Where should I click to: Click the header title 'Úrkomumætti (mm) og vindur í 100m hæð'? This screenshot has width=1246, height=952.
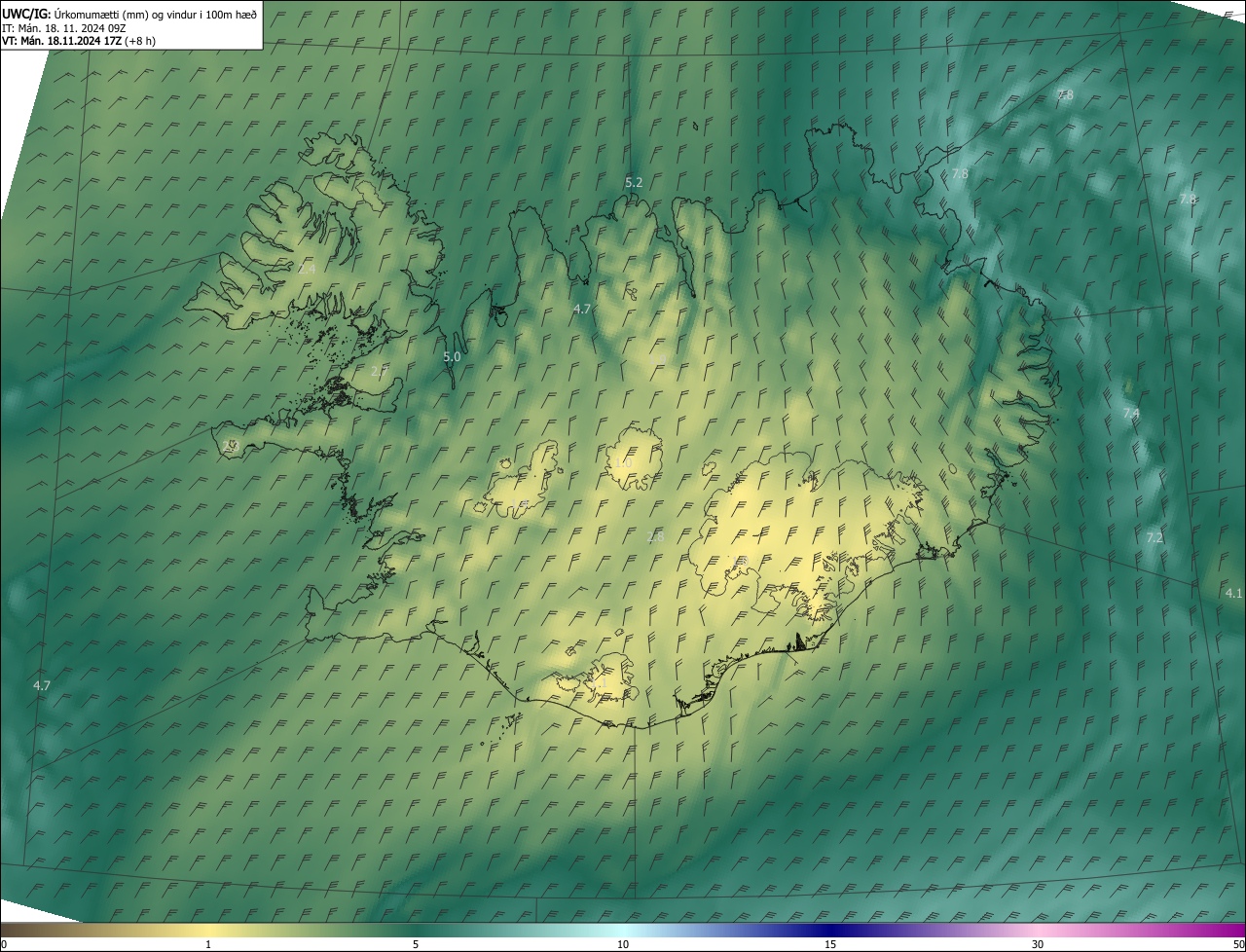155,14
